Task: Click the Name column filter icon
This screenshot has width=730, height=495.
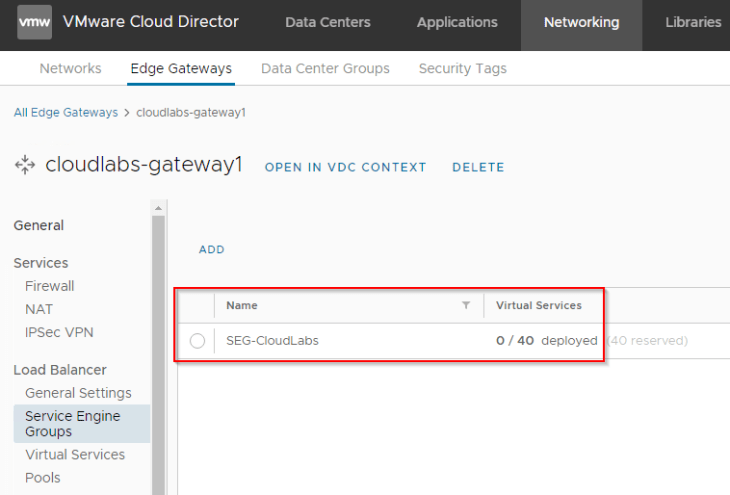Action: [x=466, y=305]
